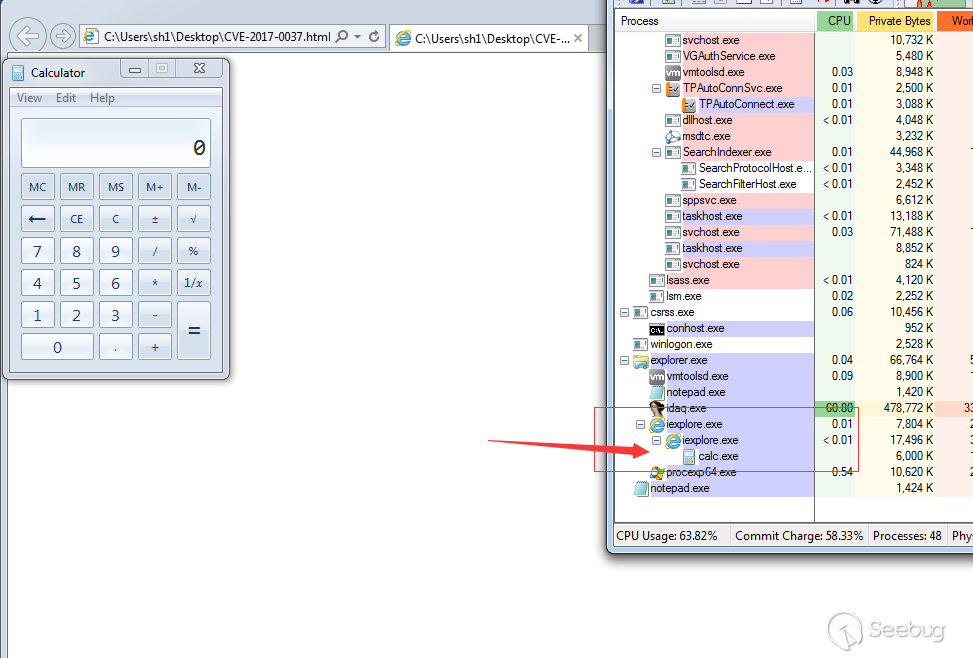The height and width of the screenshot is (658, 973).
Task: Click the calc.exe calculator icon
Action: tap(689, 457)
